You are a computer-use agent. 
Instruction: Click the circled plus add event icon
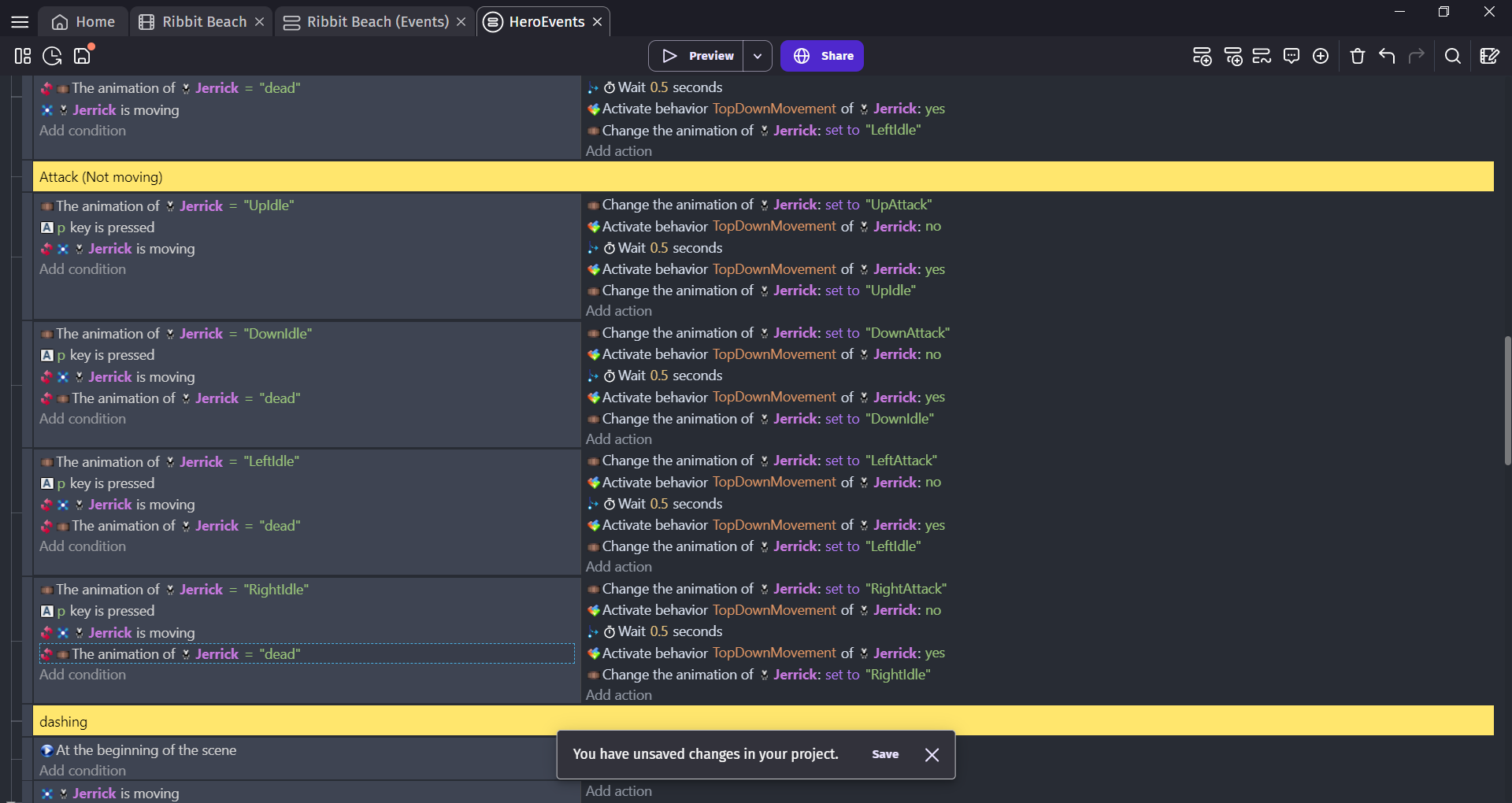[x=1321, y=56]
